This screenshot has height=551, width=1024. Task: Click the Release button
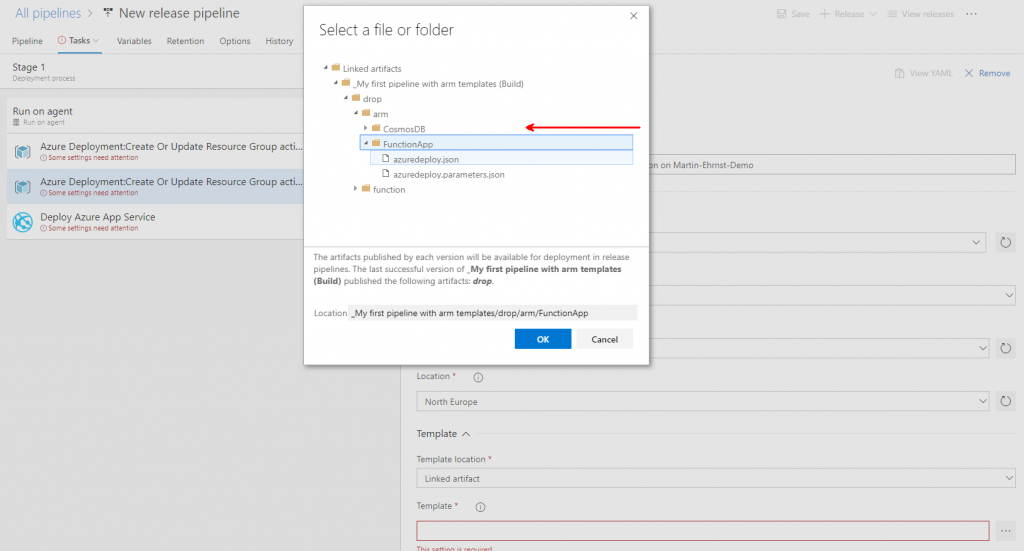tap(842, 14)
